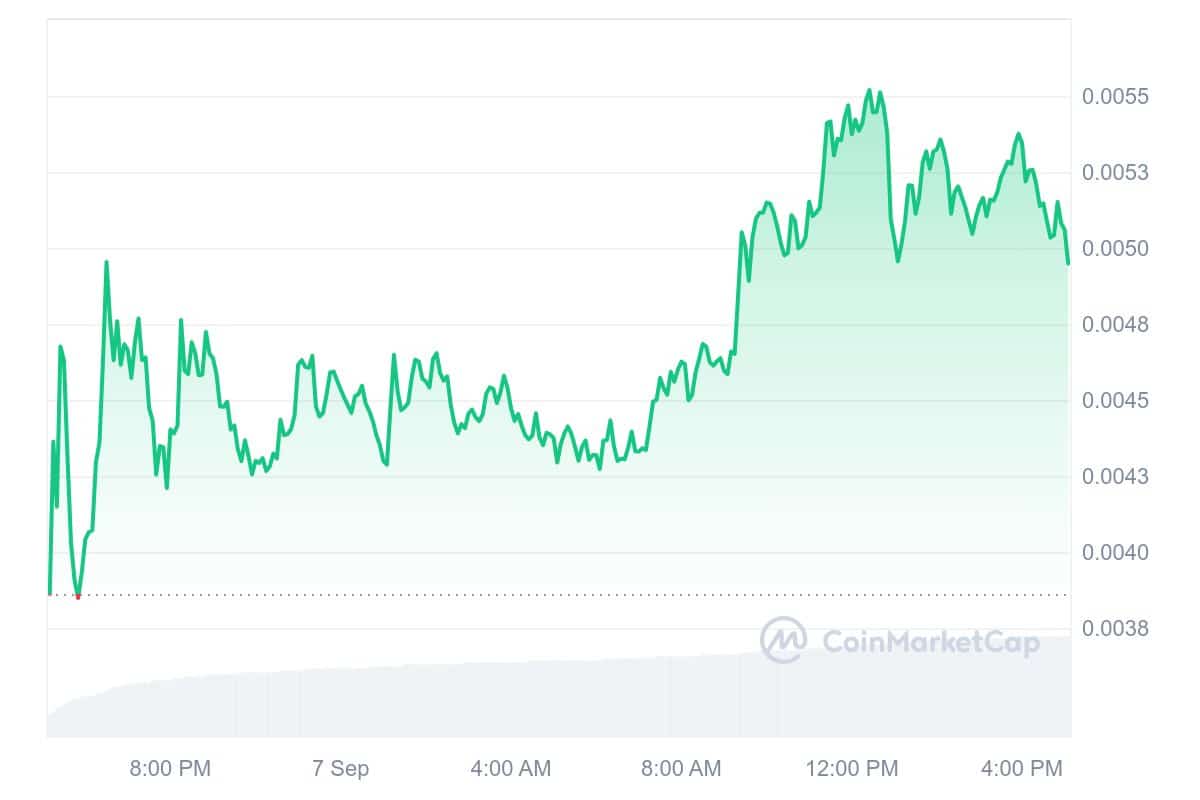Click the 0.0050 price axis label

coord(1115,249)
